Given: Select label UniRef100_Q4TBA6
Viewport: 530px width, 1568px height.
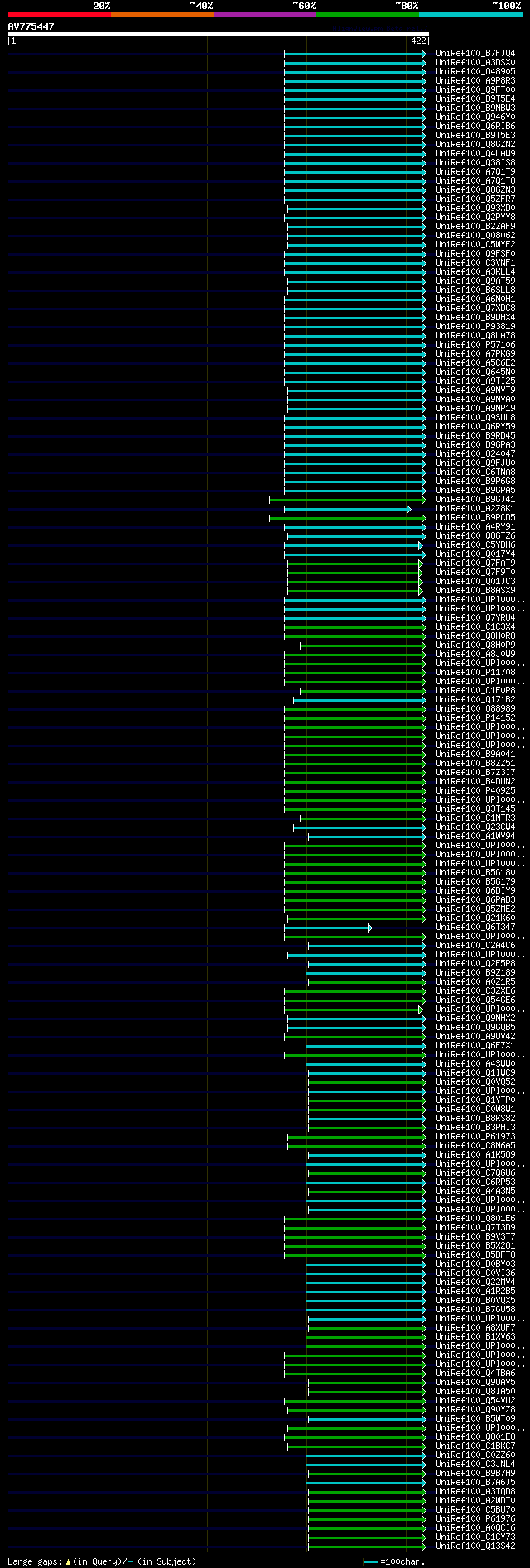Looking at the screenshot, I should tap(475, 1374).
